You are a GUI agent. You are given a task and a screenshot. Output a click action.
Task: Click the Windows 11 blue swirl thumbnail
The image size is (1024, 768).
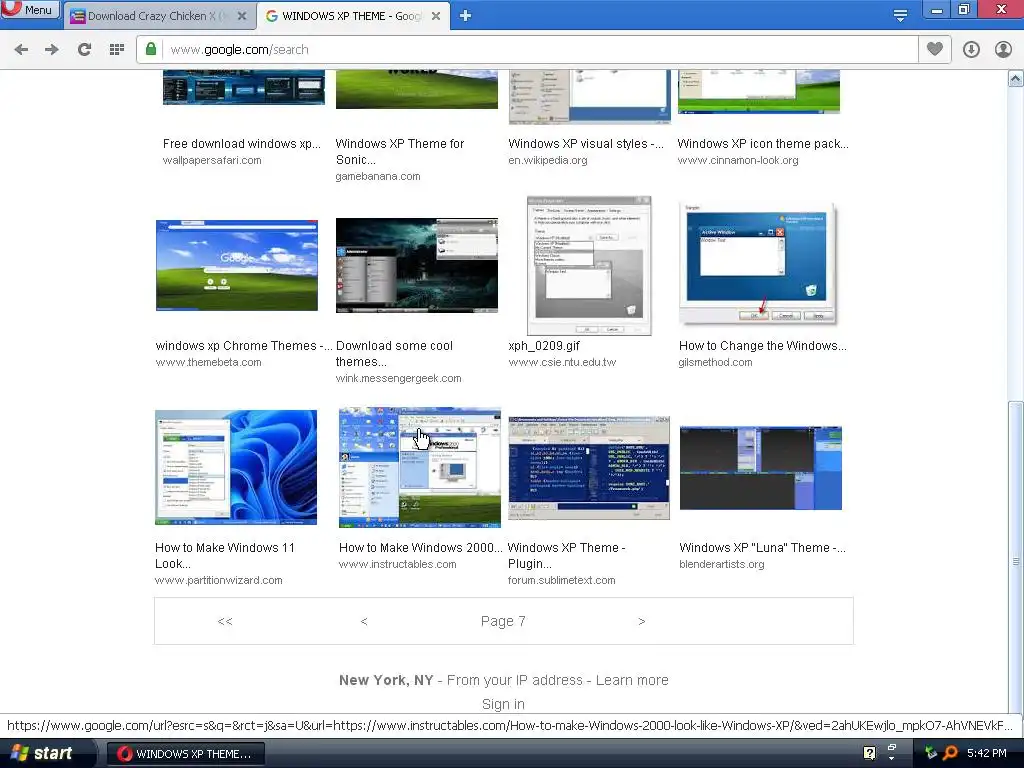pyautogui.click(x=236, y=468)
